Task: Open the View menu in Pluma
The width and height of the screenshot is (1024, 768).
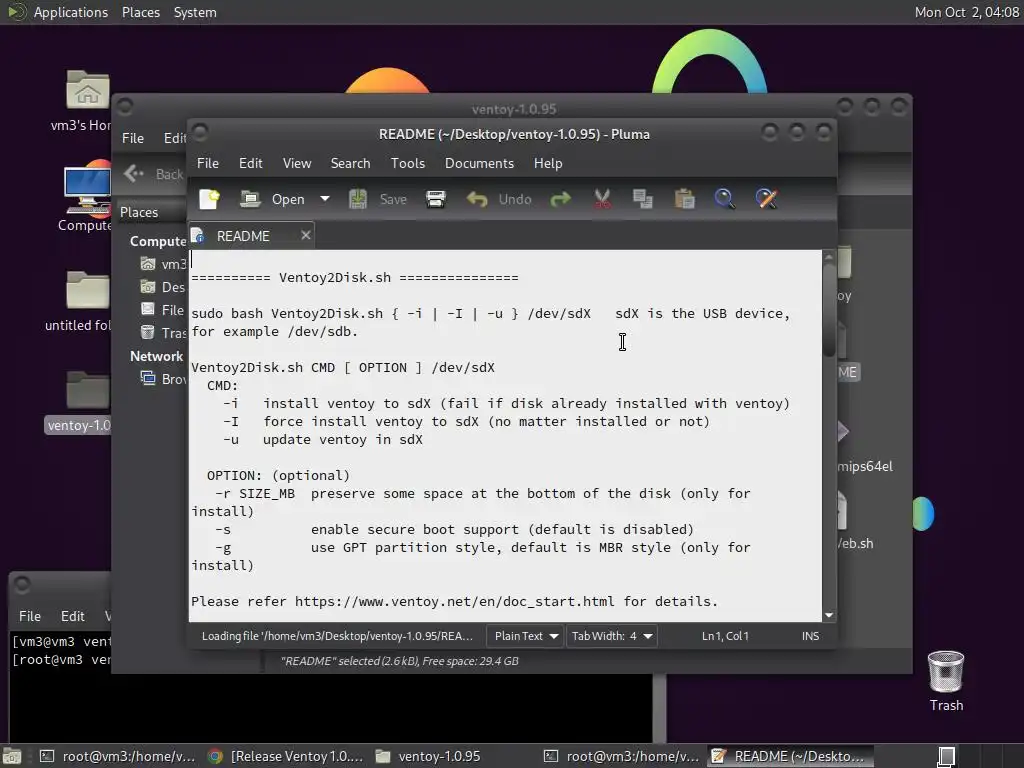Action: [296, 163]
